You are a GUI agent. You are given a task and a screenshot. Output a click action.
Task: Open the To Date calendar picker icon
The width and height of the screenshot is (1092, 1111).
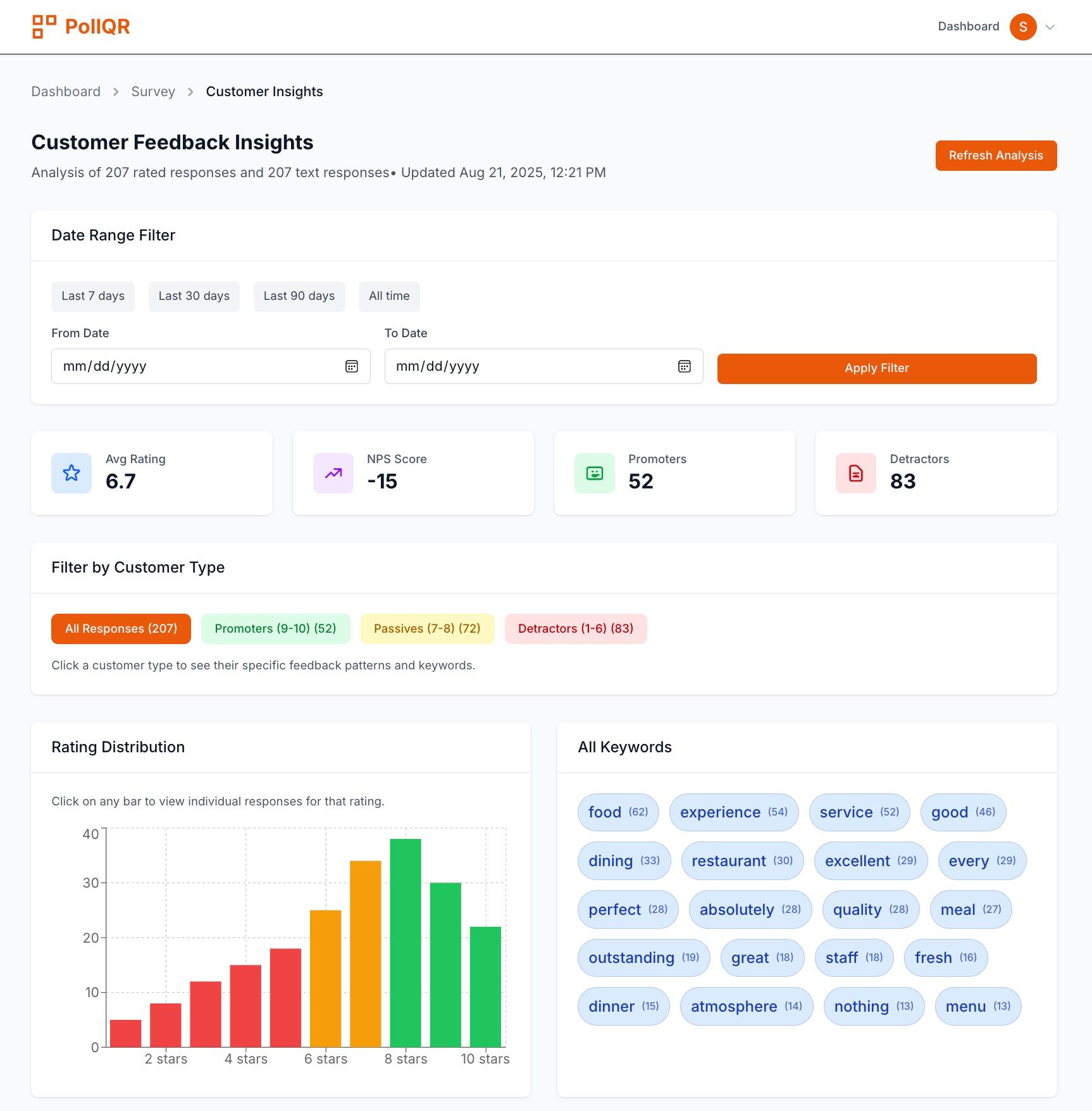click(685, 366)
